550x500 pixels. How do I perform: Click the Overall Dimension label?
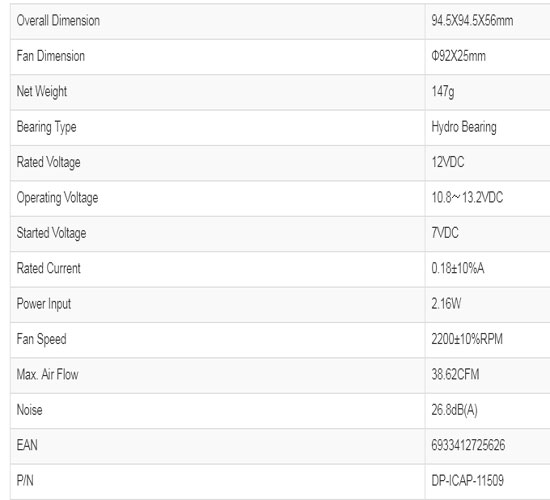click(x=58, y=21)
